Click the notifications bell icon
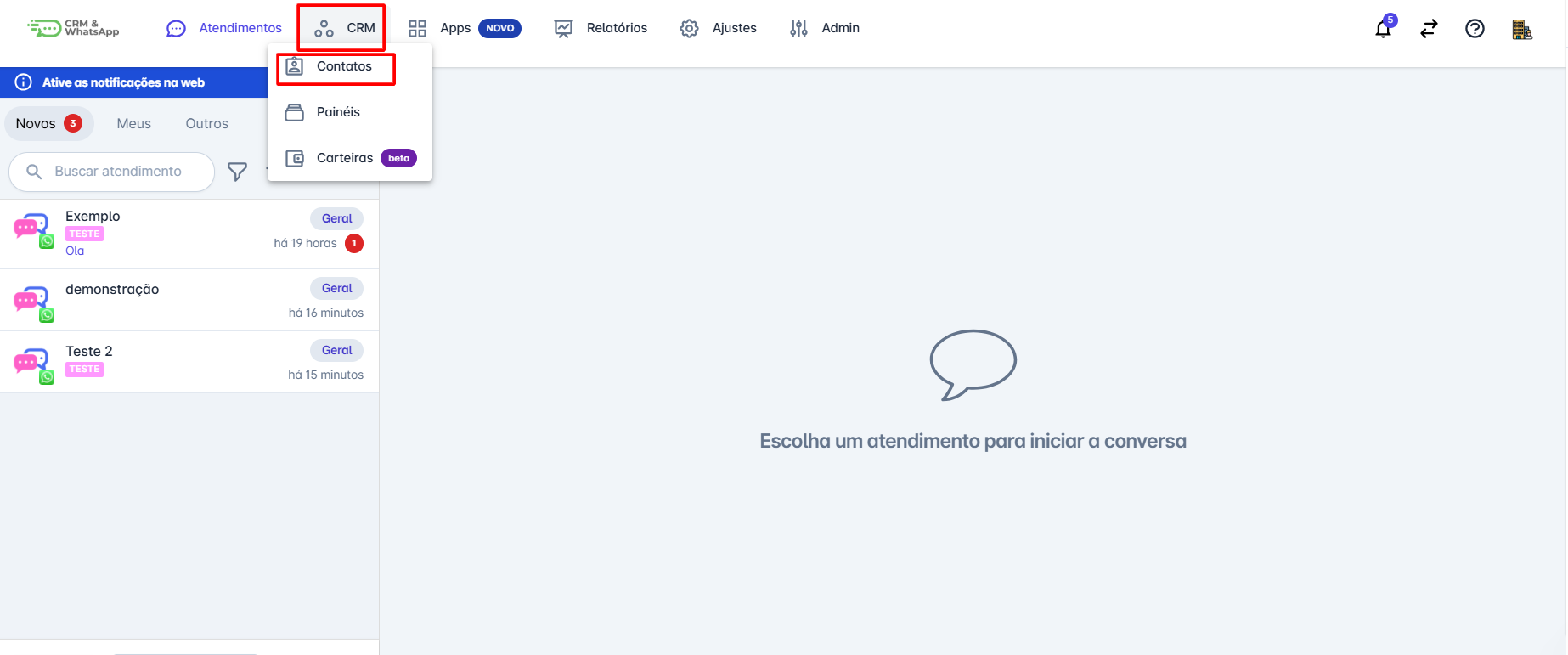This screenshot has height=655, width=1568. pyautogui.click(x=1383, y=29)
